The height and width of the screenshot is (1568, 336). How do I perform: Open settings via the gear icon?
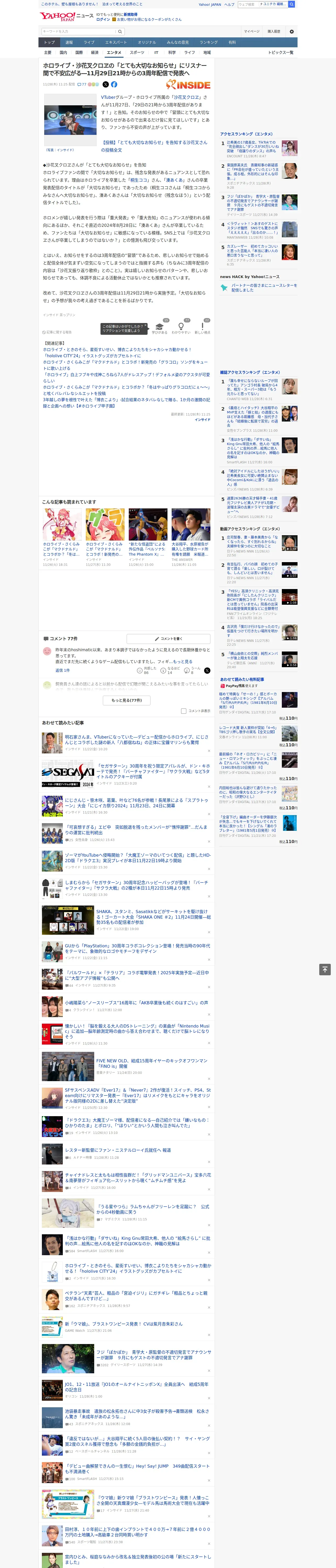(x=292, y=31)
